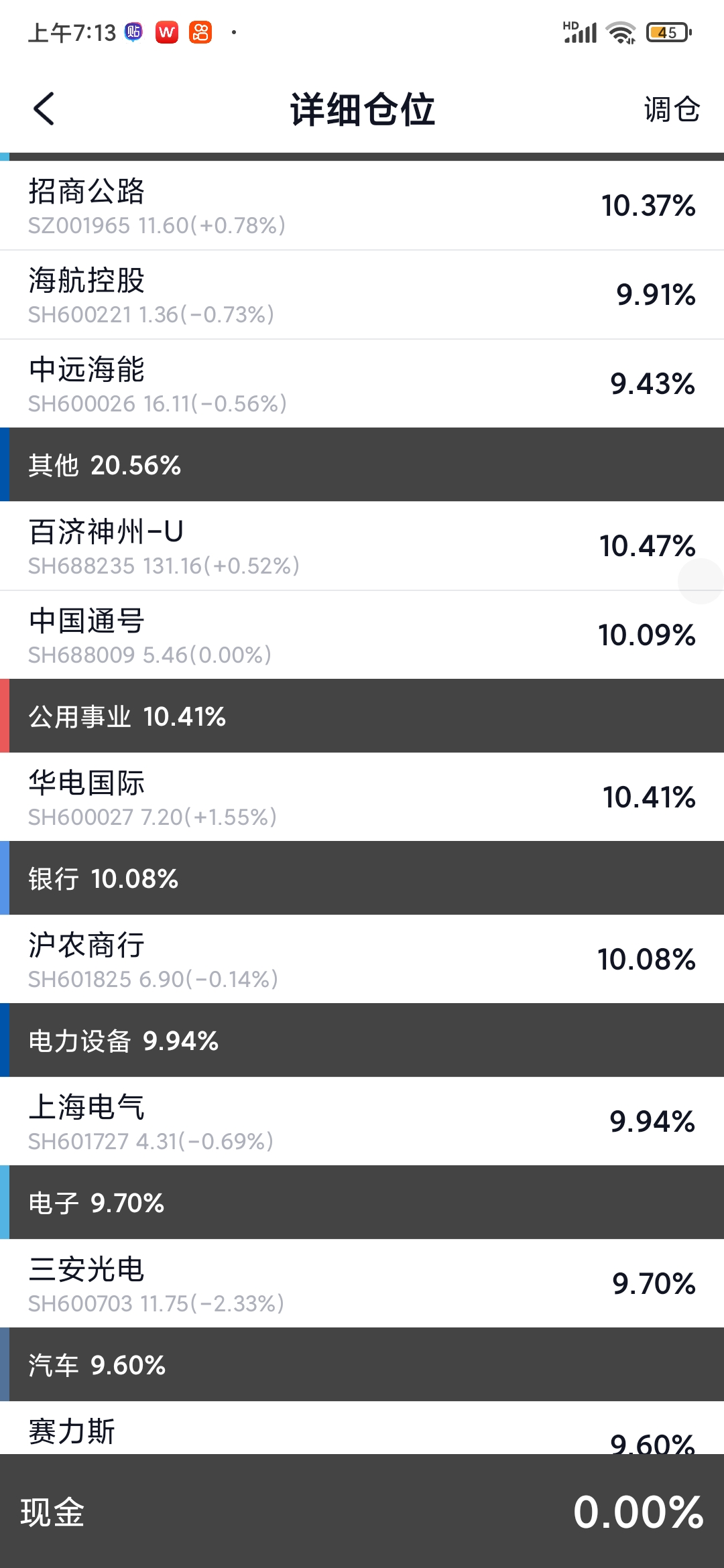The height and width of the screenshot is (1568, 724).
Task: Tap the battery indicator icon
Action: click(668, 32)
